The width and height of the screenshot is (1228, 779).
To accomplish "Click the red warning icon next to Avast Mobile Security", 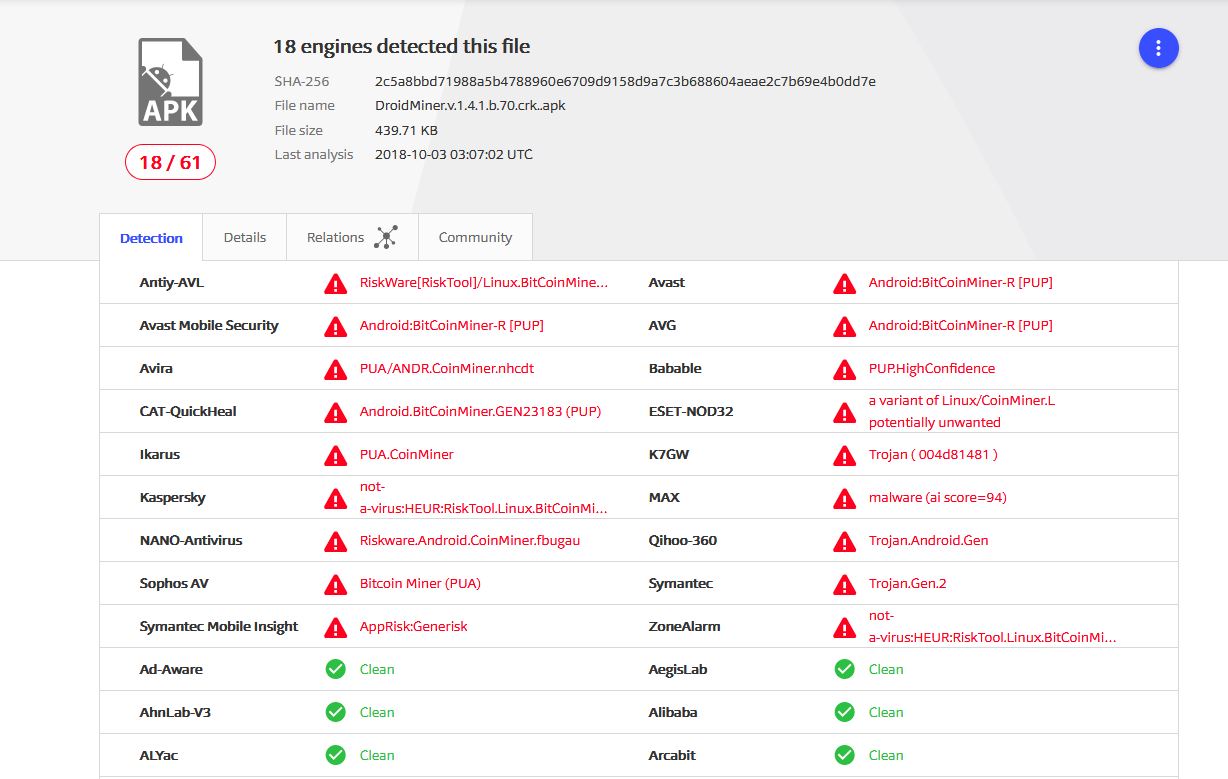I will point(336,326).
